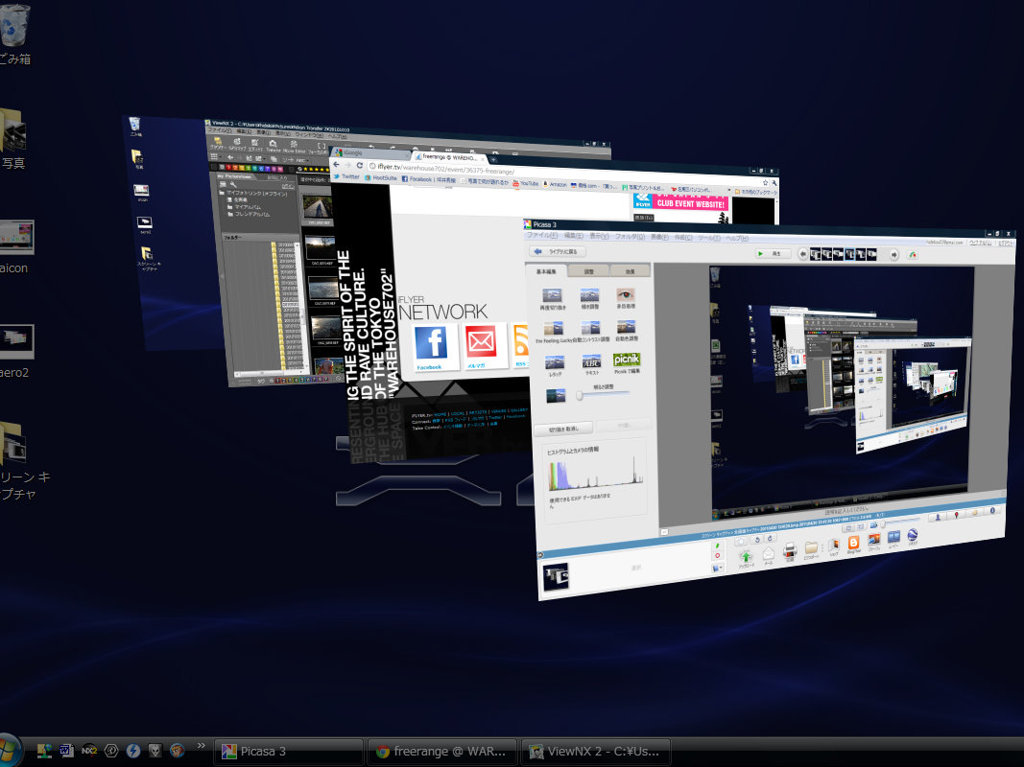1024x767 pixels.
Task: Switch to the 効果 tab in Picasa
Action: click(x=630, y=270)
